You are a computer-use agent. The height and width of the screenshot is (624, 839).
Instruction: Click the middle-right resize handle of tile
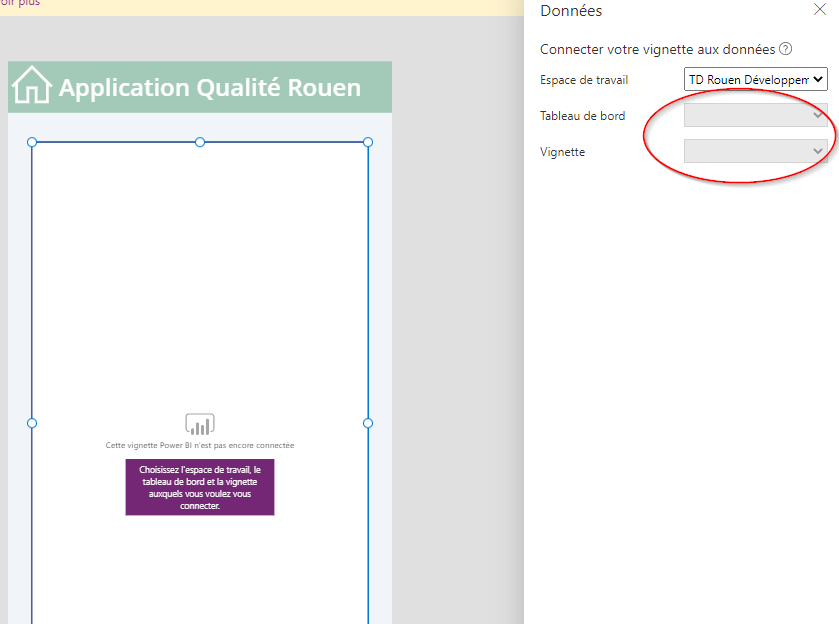click(368, 423)
